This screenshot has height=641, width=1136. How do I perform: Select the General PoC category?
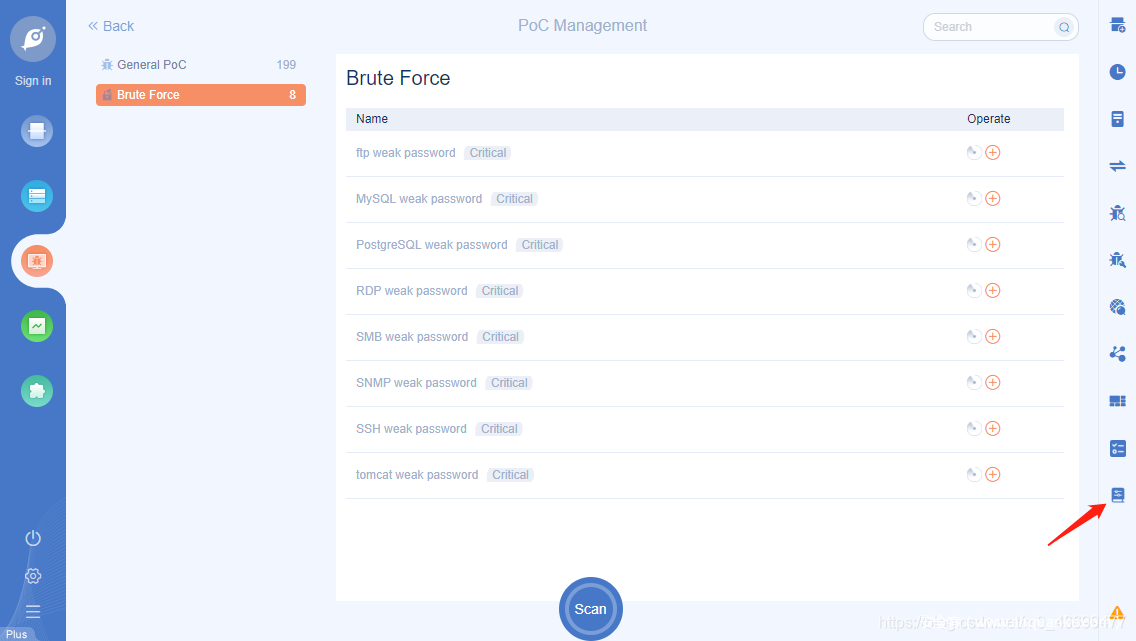point(151,65)
